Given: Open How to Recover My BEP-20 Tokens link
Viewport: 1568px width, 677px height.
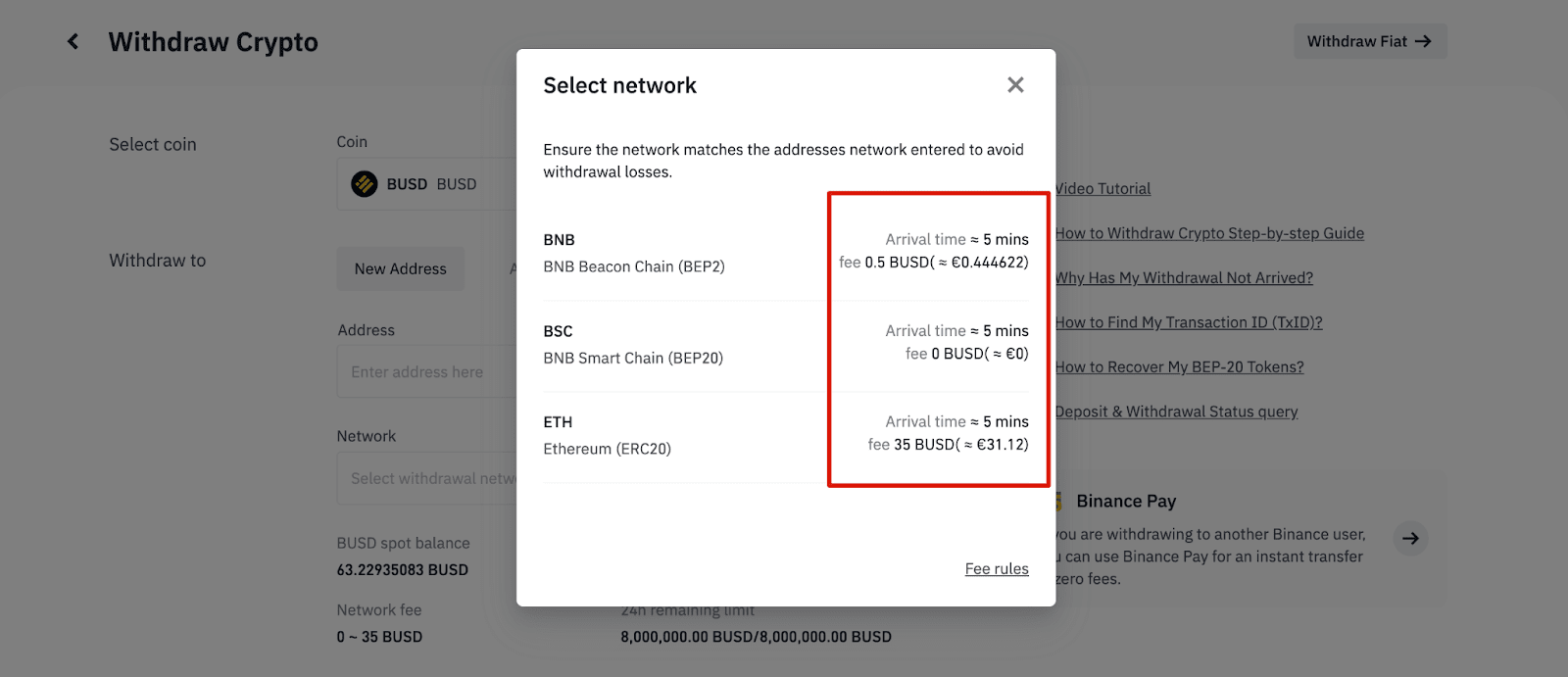Looking at the screenshot, I should click(x=1179, y=367).
